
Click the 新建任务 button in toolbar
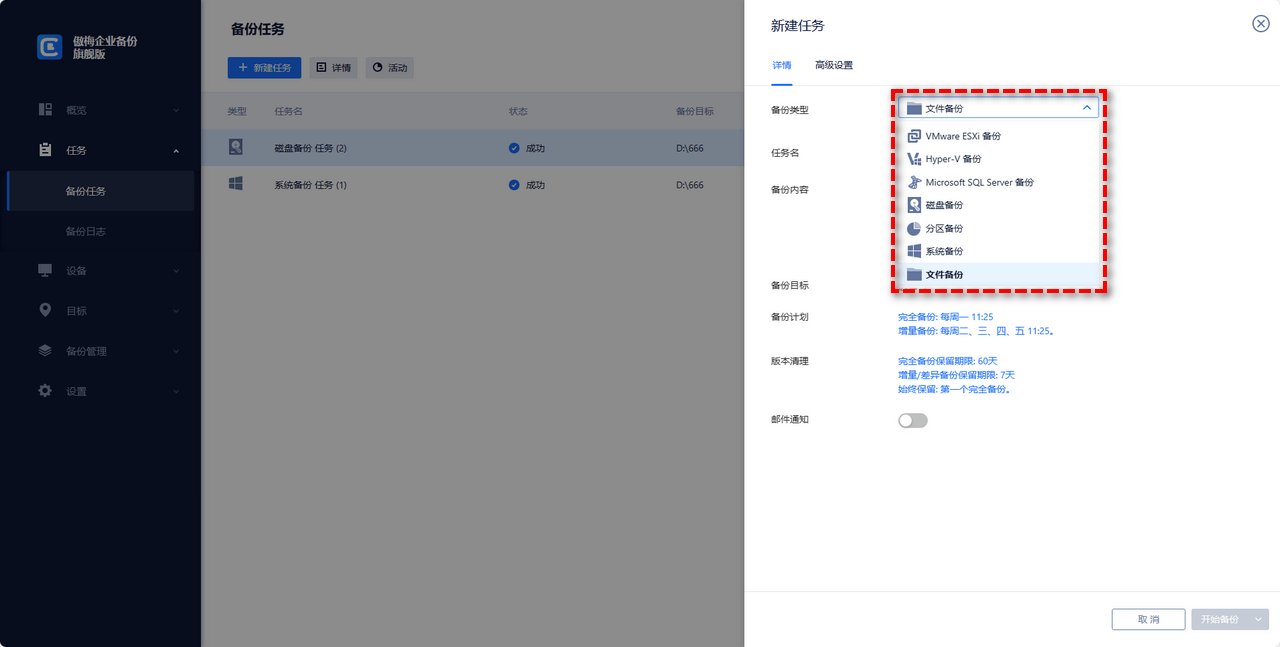(264, 68)
